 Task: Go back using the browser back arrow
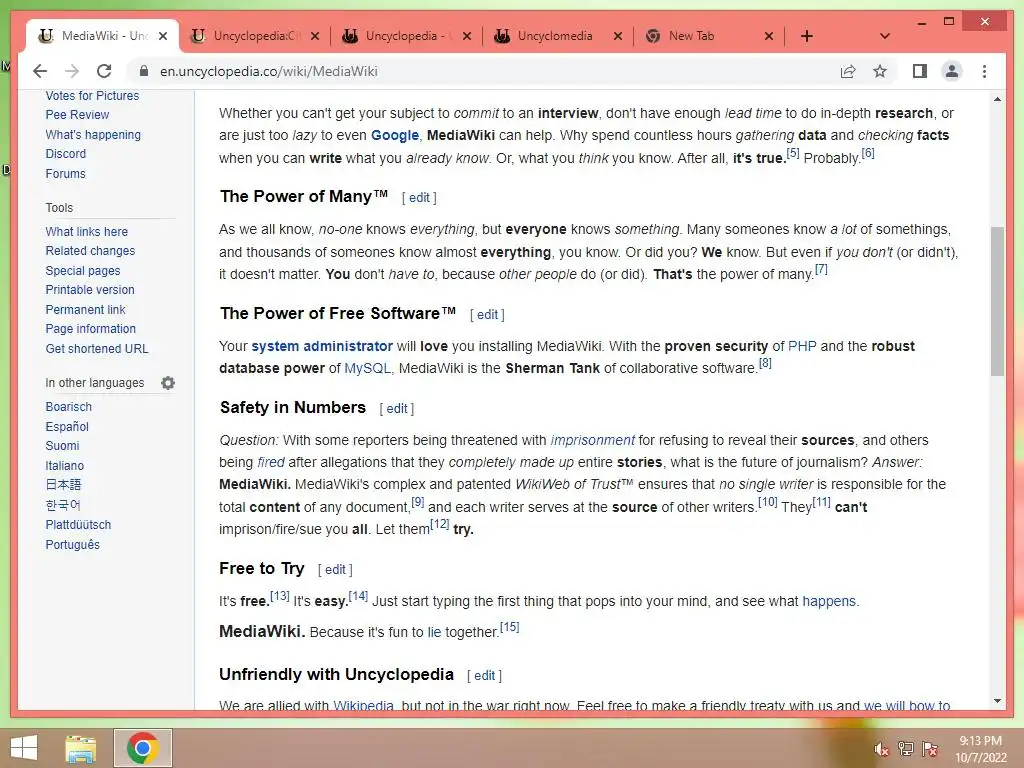[40, 71]
